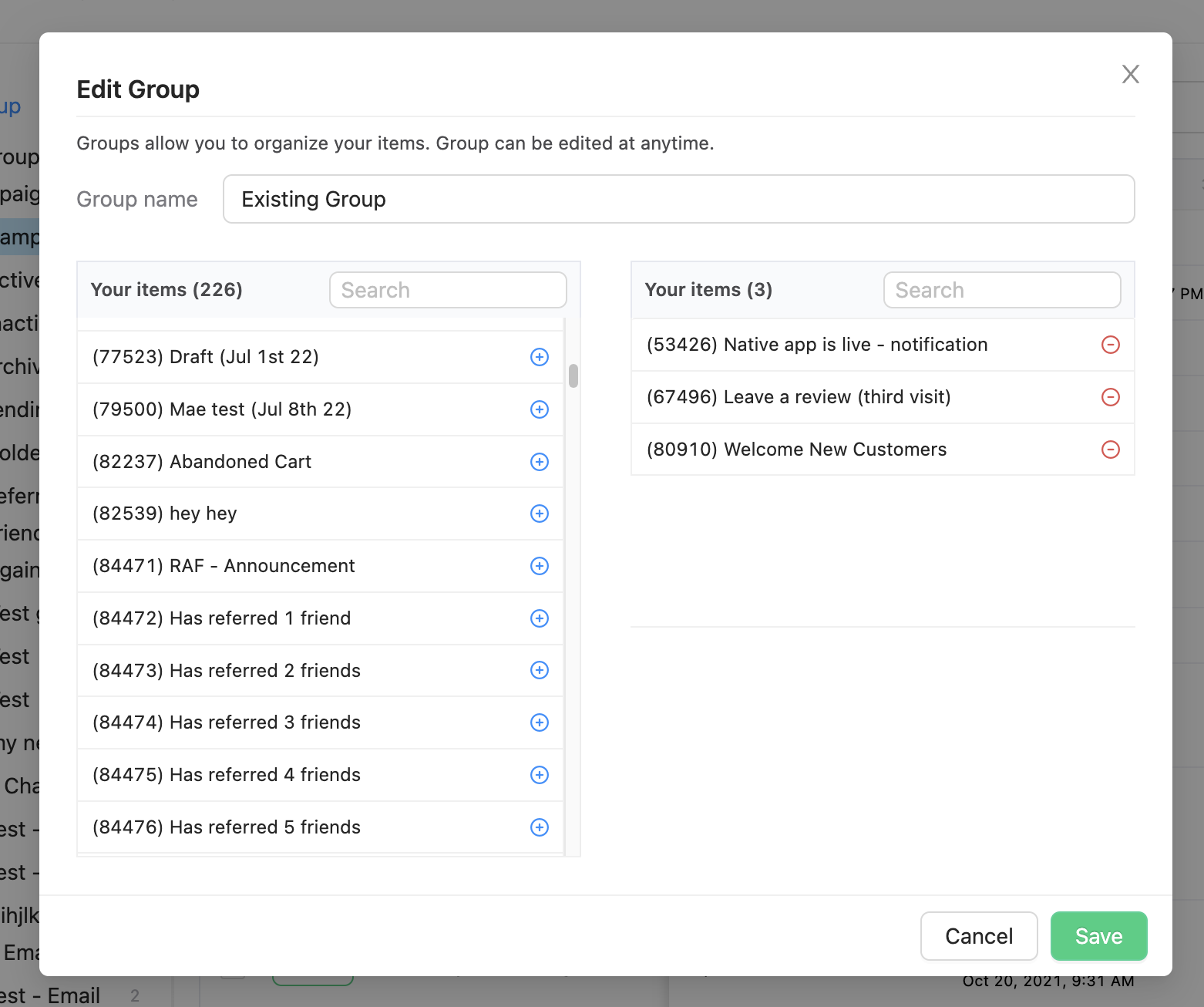This screenshot has height=1007, width=1204.
Task: Click the search box for Your items (3)
Action: [x=1001, y=290]
